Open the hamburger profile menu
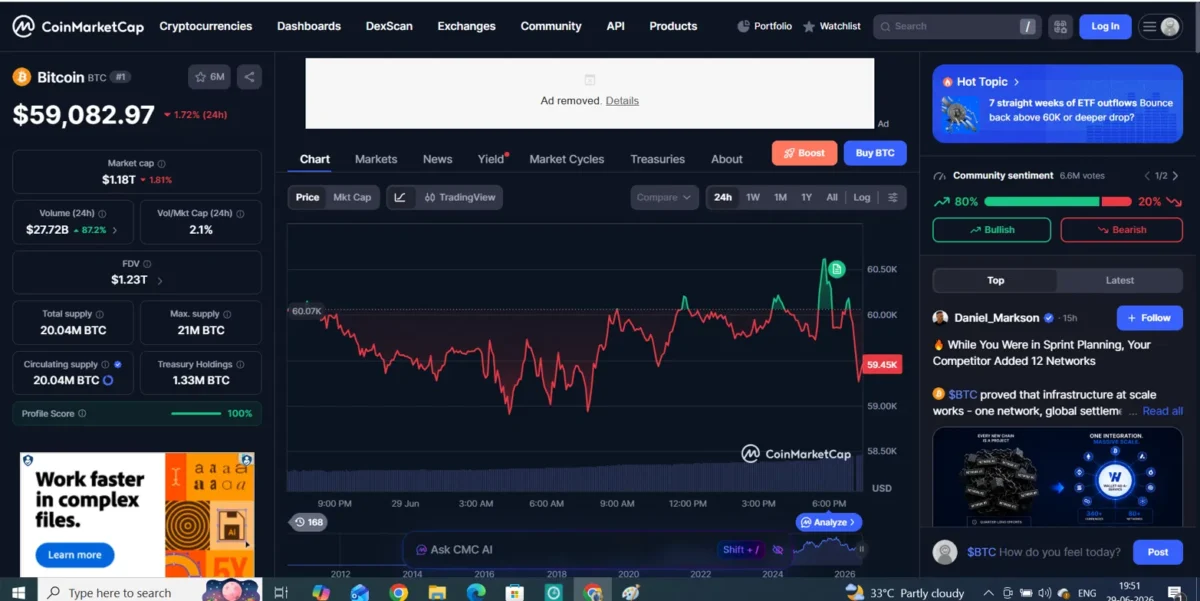 (x=1161, y=27)
